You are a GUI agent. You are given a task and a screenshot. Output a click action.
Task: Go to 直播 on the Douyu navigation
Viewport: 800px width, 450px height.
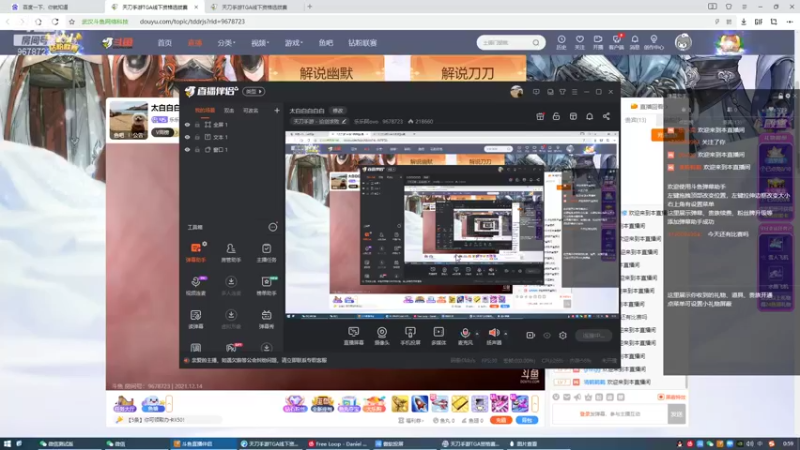click(194, 43)
